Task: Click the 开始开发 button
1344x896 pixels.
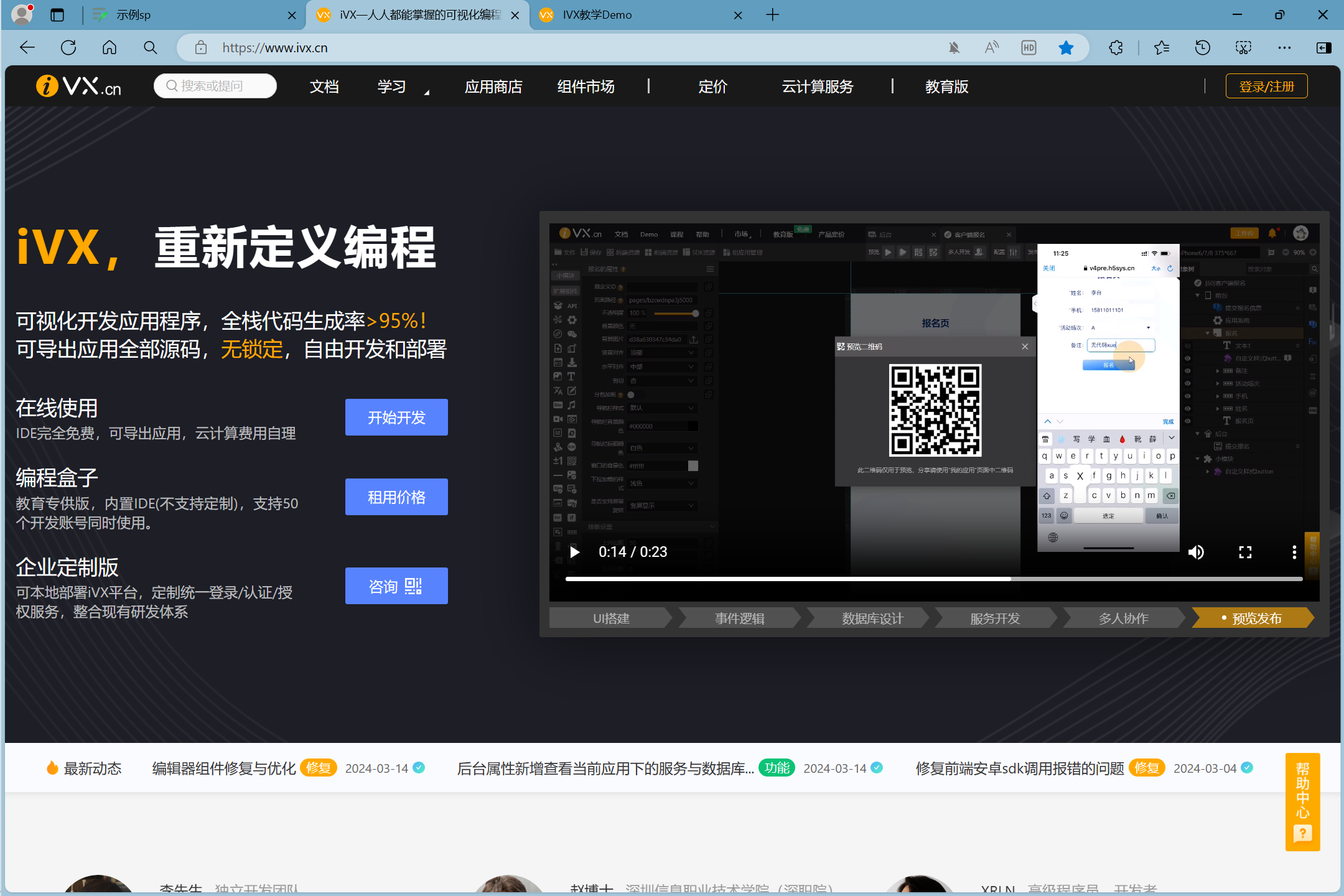Action: (396, 418)
